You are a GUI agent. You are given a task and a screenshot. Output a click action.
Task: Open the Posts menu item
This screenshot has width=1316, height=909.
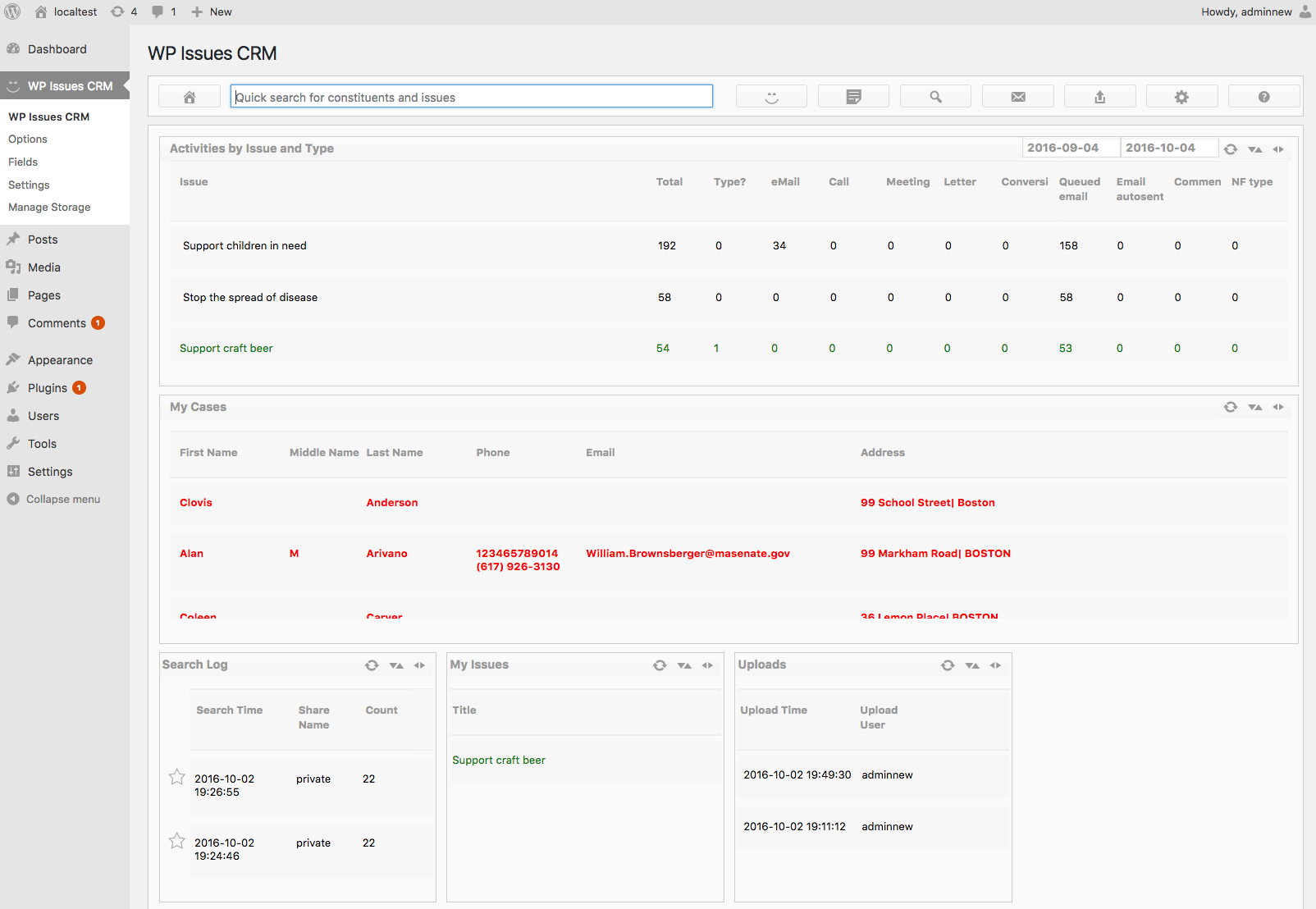click(x=65, y=240)
